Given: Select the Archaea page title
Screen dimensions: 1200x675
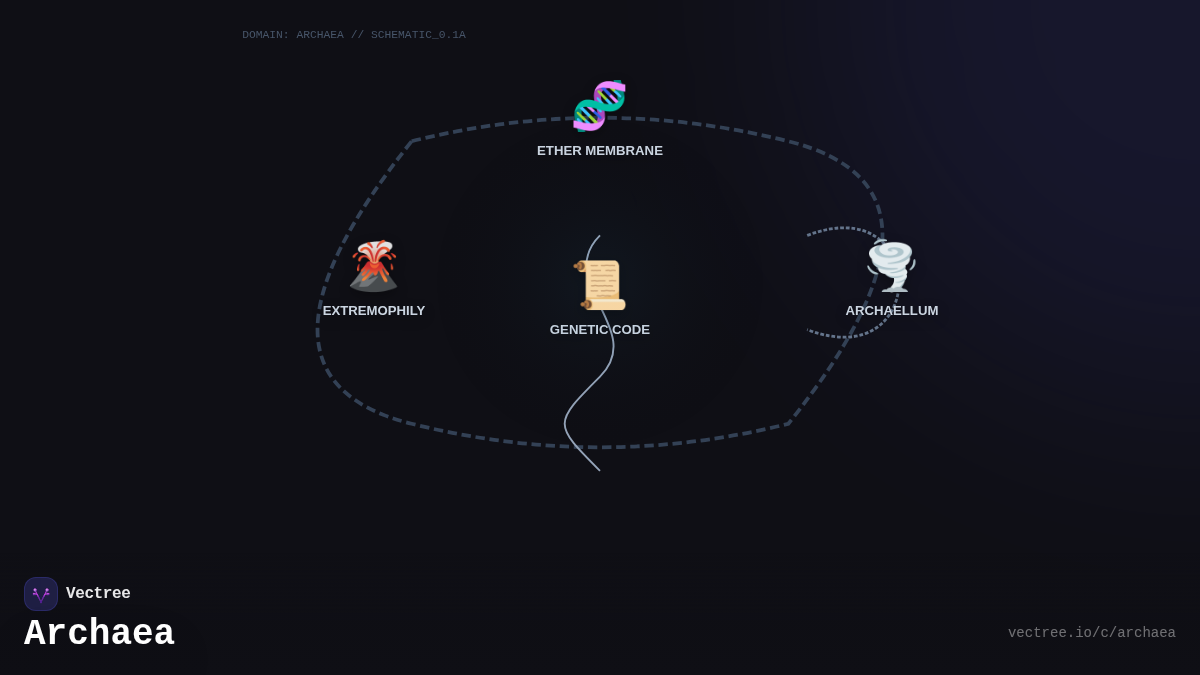Looking at the screenshot, I should [x=99, y=633].
